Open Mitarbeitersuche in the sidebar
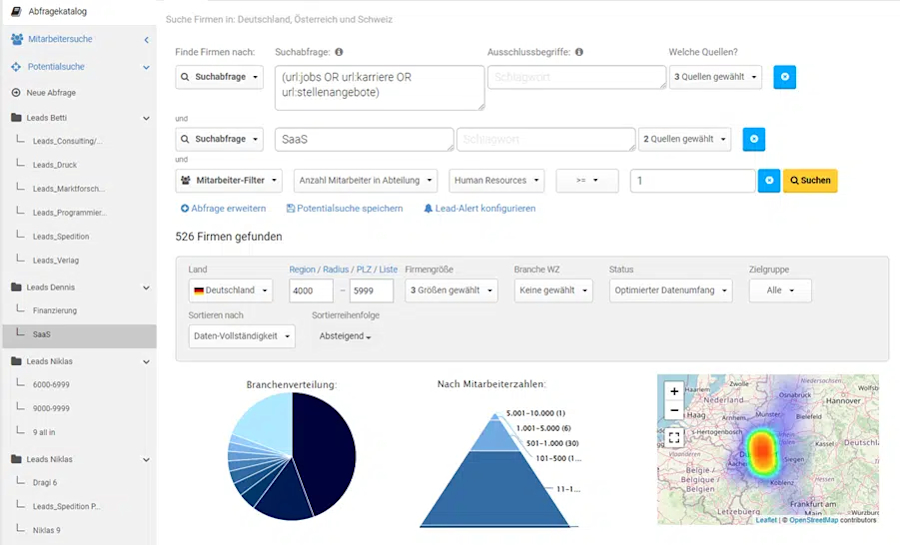The height and width of the screenshot is (545, 900). click(x=60, y=39)
